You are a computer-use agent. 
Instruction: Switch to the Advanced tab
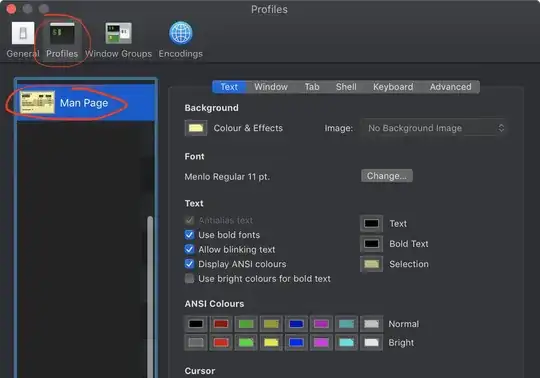[x=450, y=87]
